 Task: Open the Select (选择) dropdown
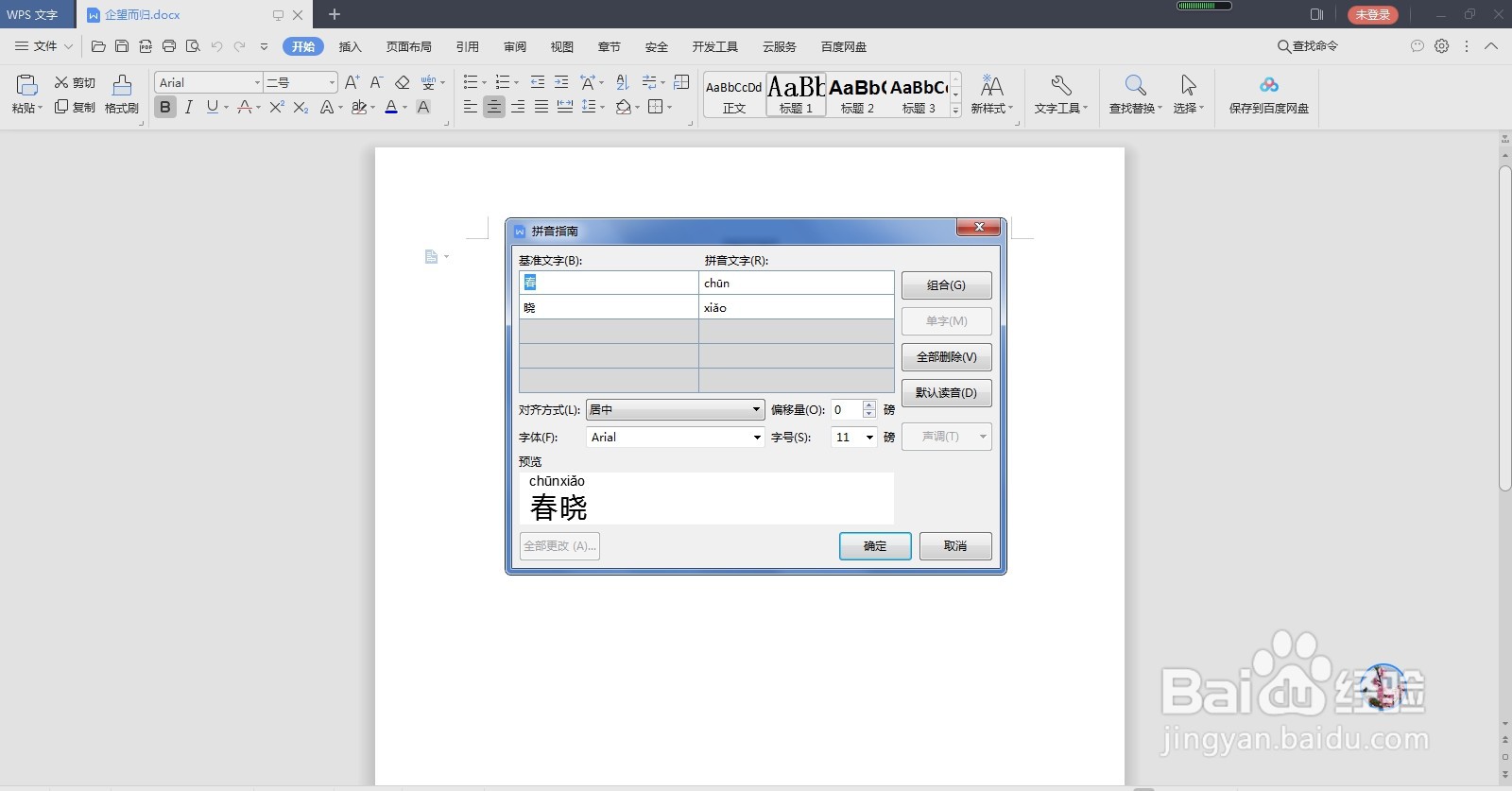click(1188, 95)
